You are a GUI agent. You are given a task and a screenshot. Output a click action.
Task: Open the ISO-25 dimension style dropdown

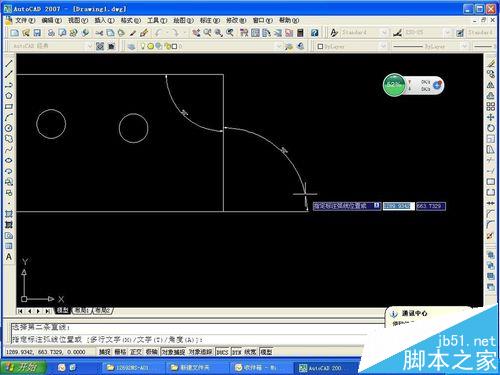click(x=447, y=33)
